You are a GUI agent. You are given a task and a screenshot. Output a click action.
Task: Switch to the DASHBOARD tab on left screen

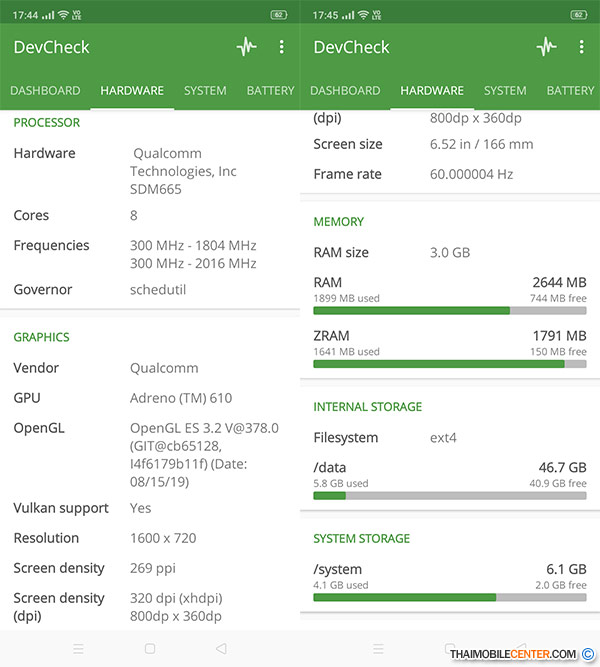[45, 91]
